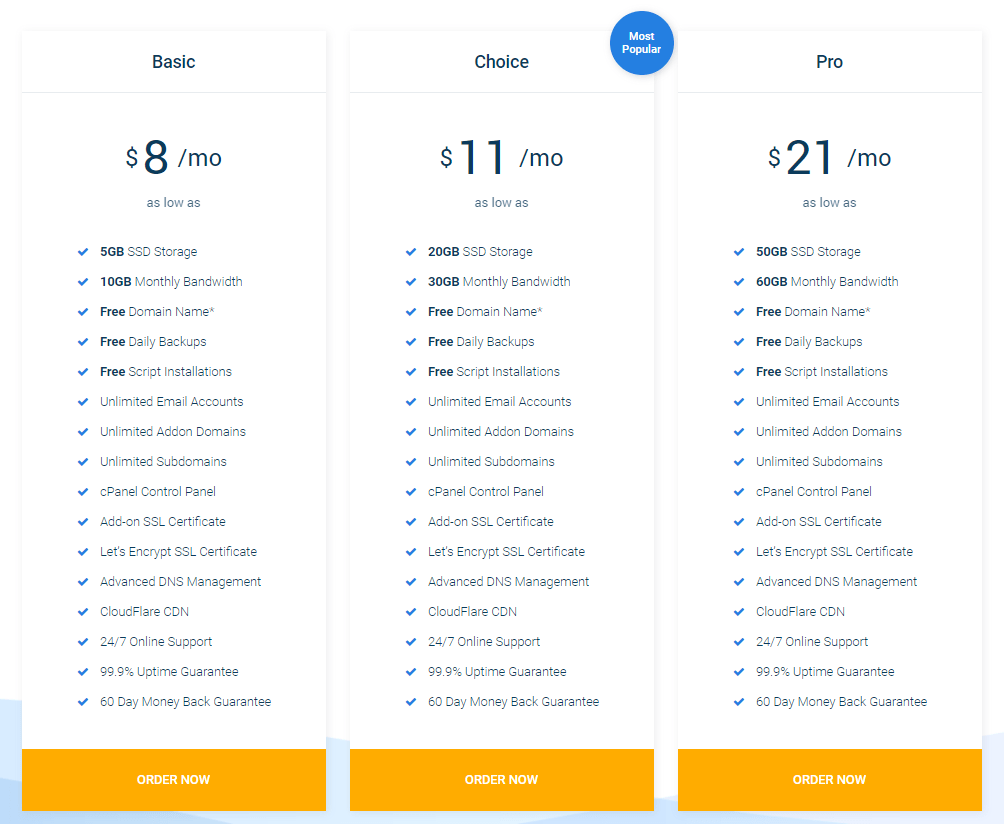Click Pro '99.9% Uptime Guarantee' text
The height and width of the screenshot is (824, 1004).
point(825,672)
